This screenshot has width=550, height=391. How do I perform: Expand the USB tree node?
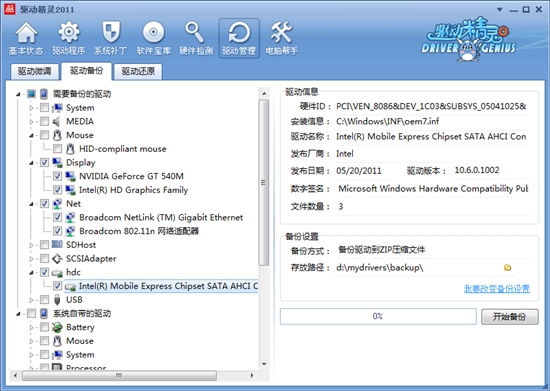(31, 300)
